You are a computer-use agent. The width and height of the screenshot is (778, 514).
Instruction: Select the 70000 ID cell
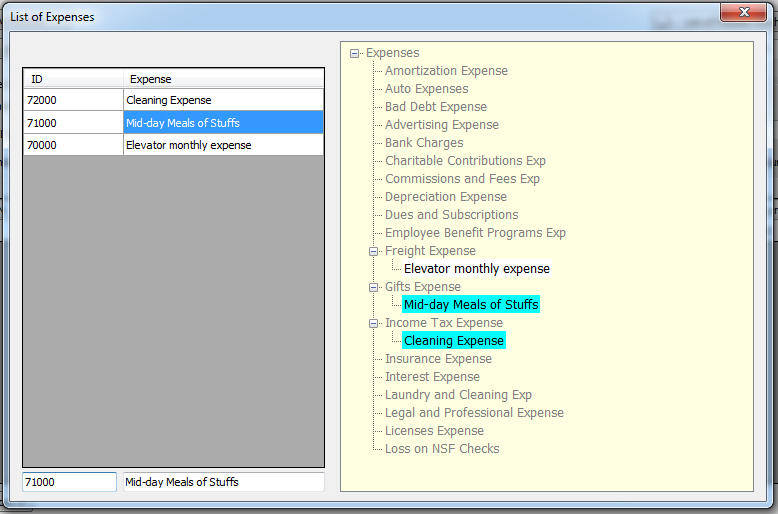point(73,145)
